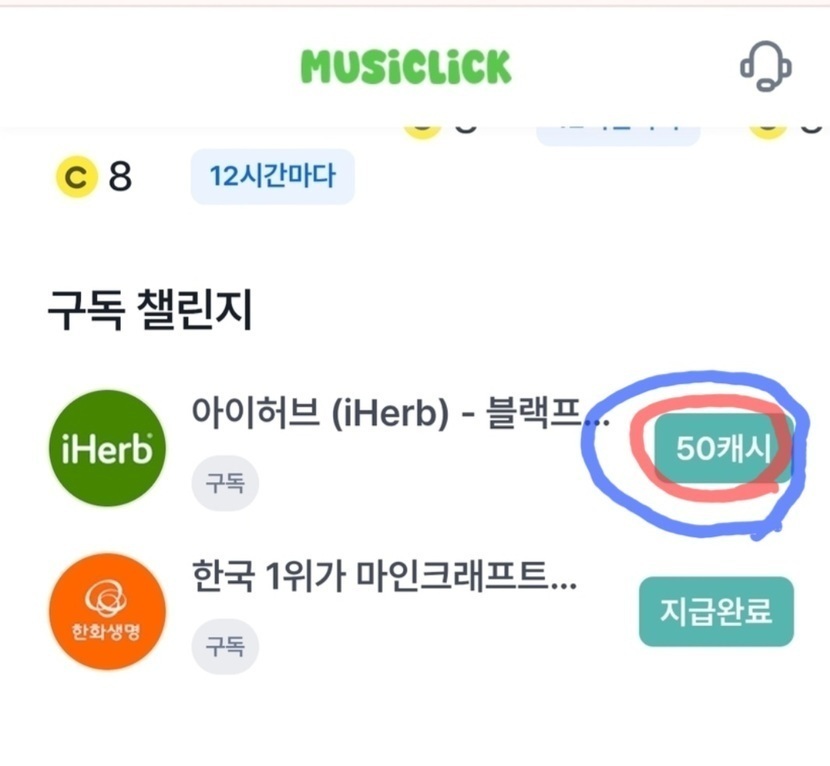Open the 한국 1위가 마인크래프트 title
This screenshot has height=766, width=830.
click(x=384, y=576)
